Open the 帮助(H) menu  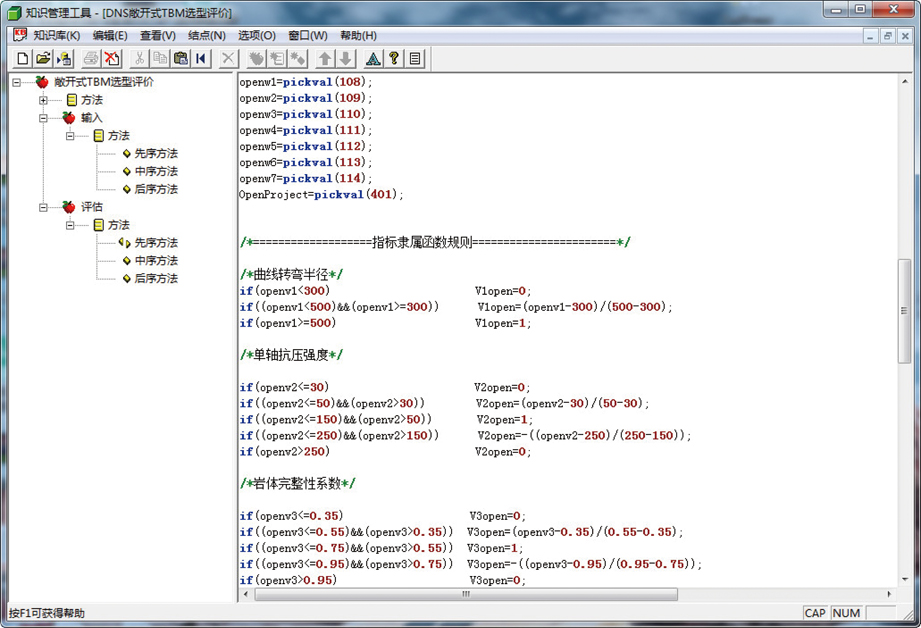coord(358,36)
